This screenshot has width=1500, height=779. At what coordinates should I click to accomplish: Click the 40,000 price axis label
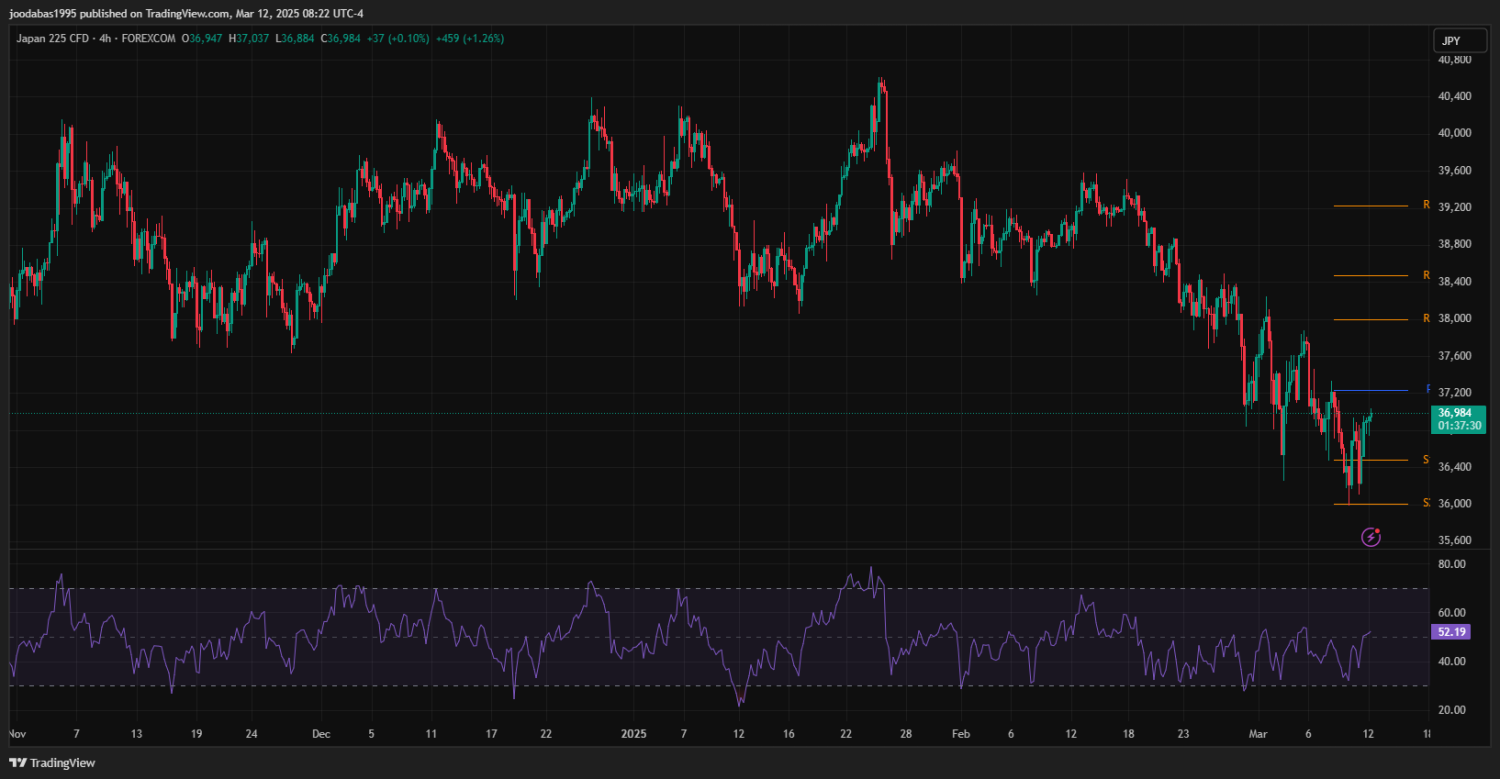(1454, 133)
